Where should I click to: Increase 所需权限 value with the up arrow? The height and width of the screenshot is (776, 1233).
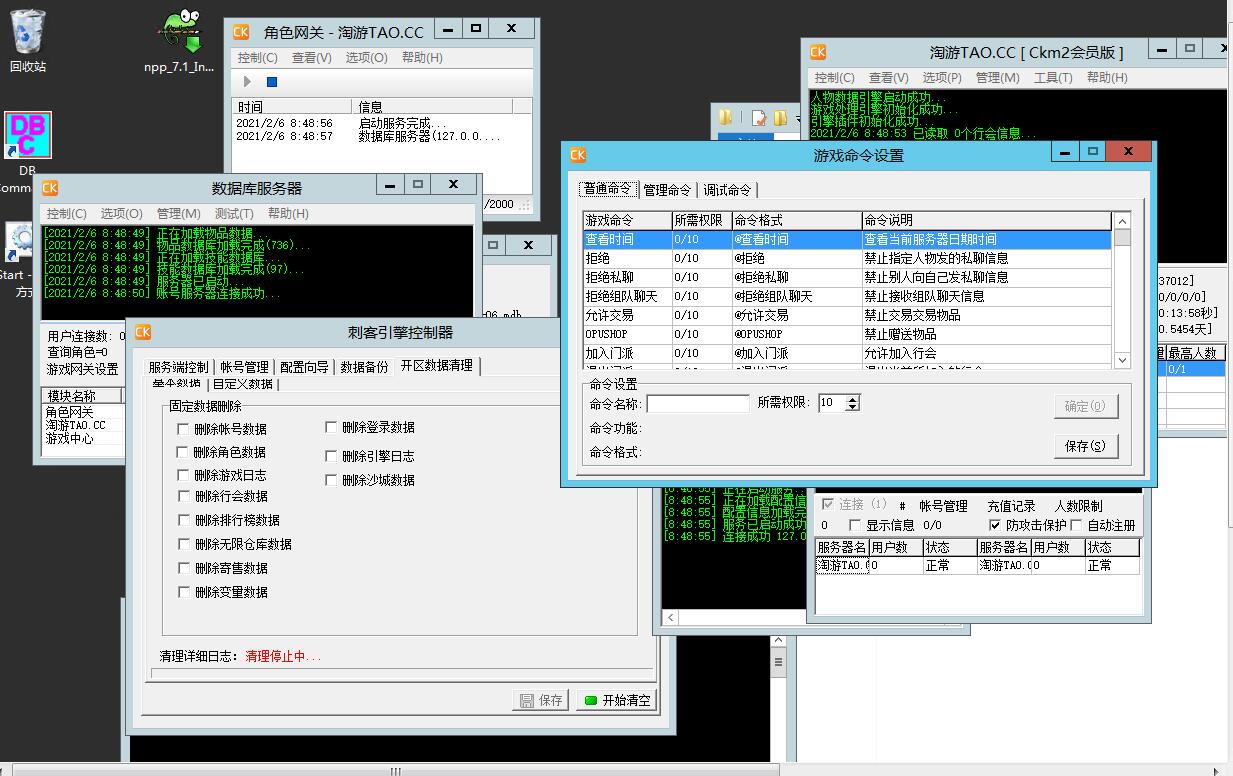tap(852, 399)
